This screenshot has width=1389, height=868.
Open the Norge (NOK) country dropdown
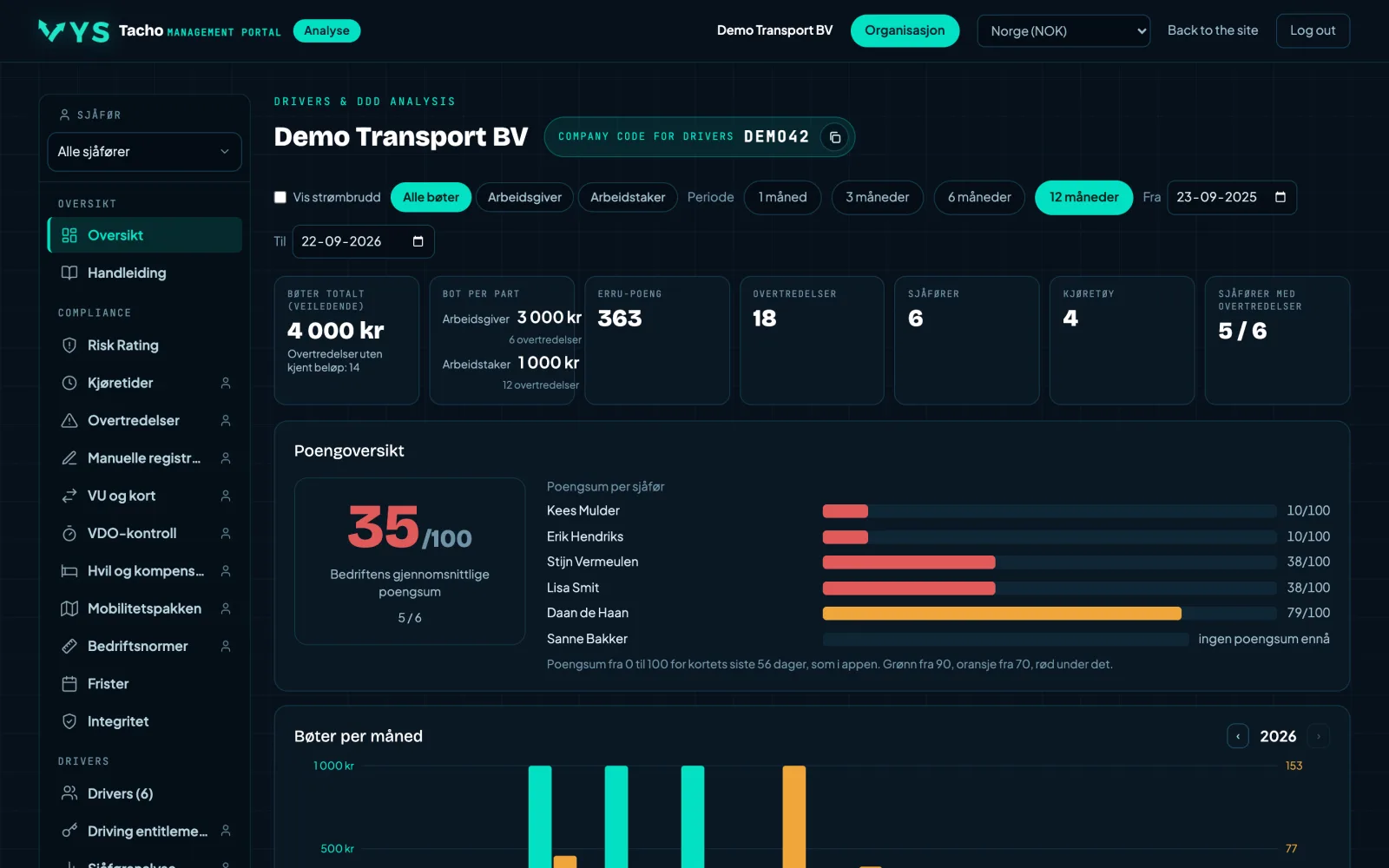(x=1063, y=31)
